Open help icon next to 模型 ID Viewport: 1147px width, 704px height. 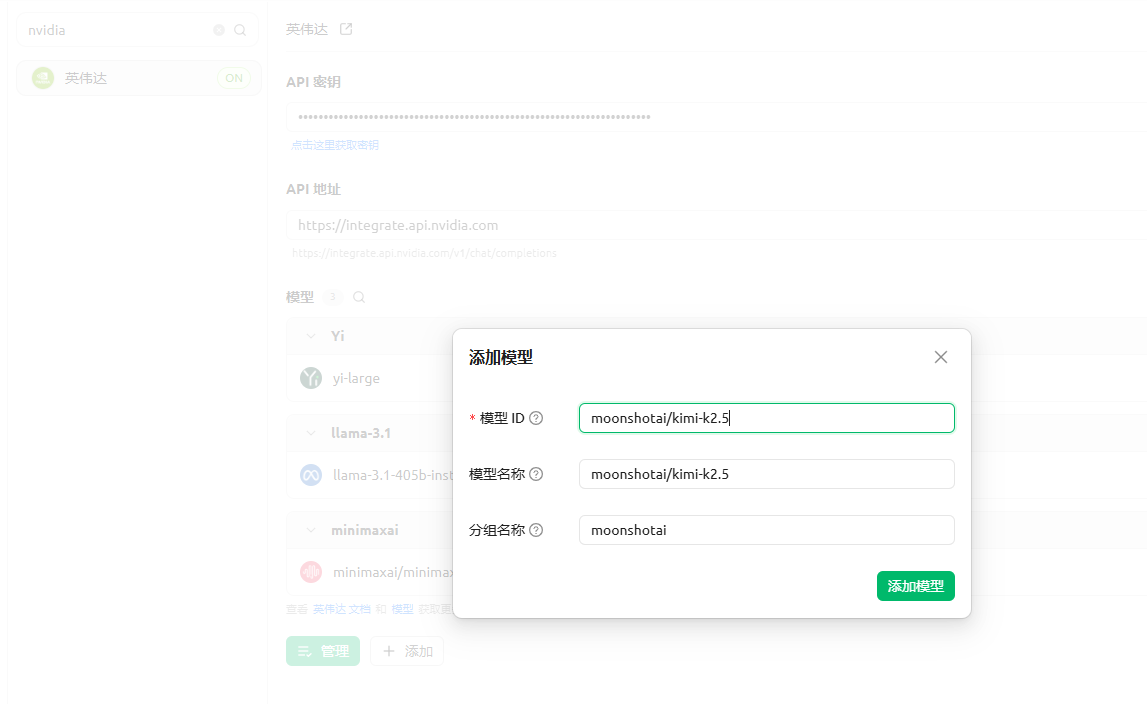coord(536,418)
